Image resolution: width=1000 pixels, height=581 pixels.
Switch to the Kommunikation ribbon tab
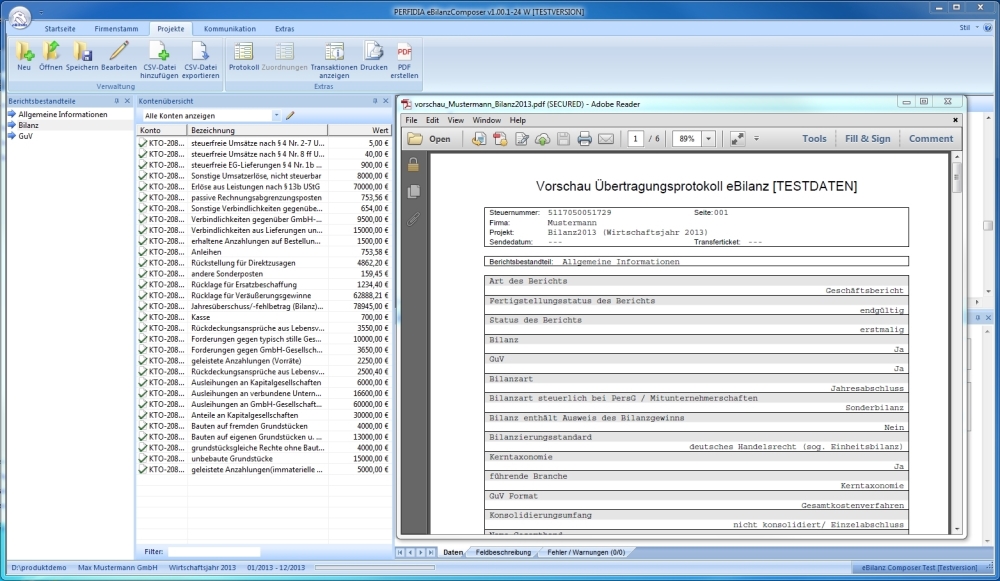(230, 29)
